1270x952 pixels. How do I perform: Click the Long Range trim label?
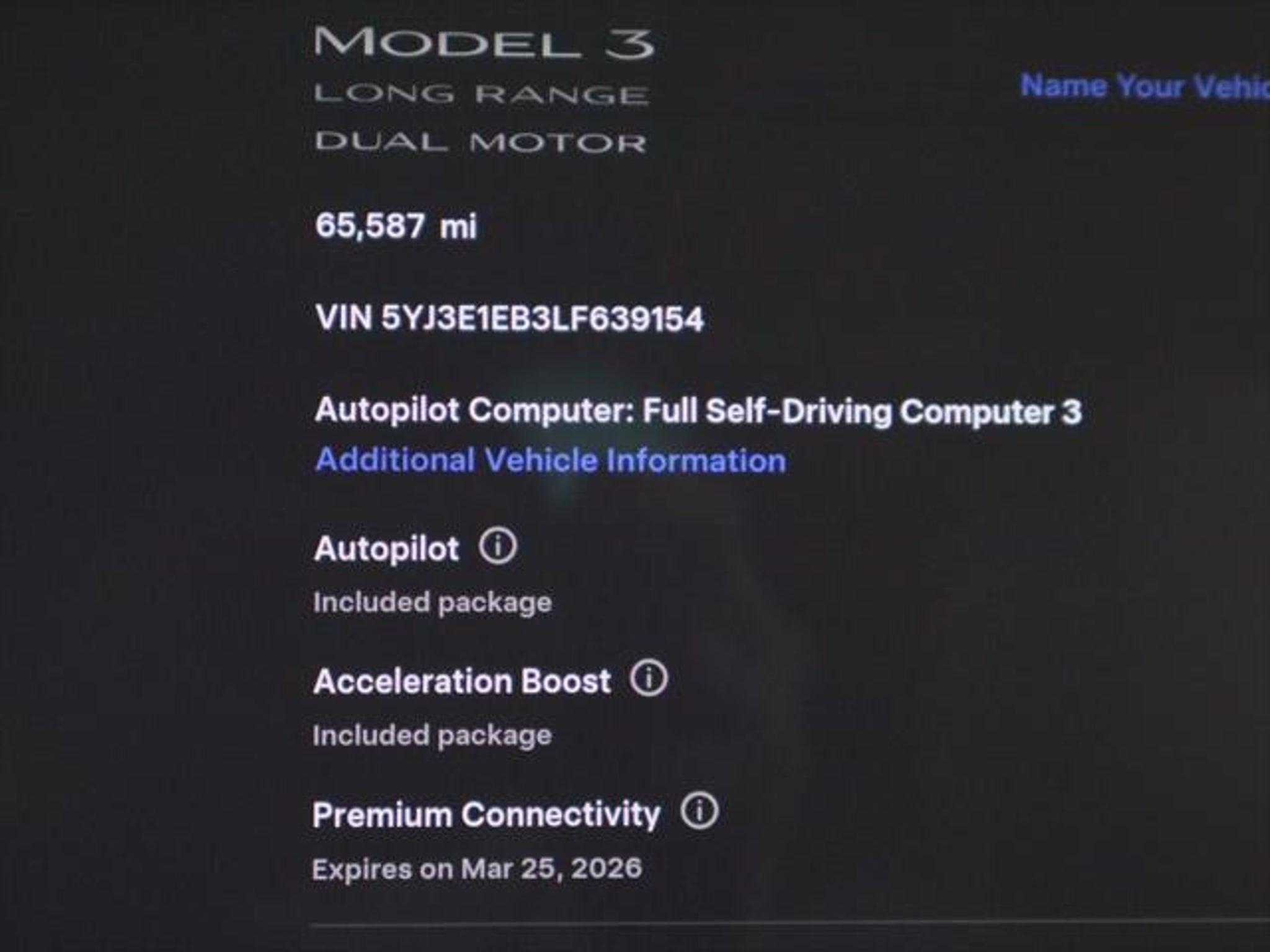pyautogui.click(x=481, y=94)
